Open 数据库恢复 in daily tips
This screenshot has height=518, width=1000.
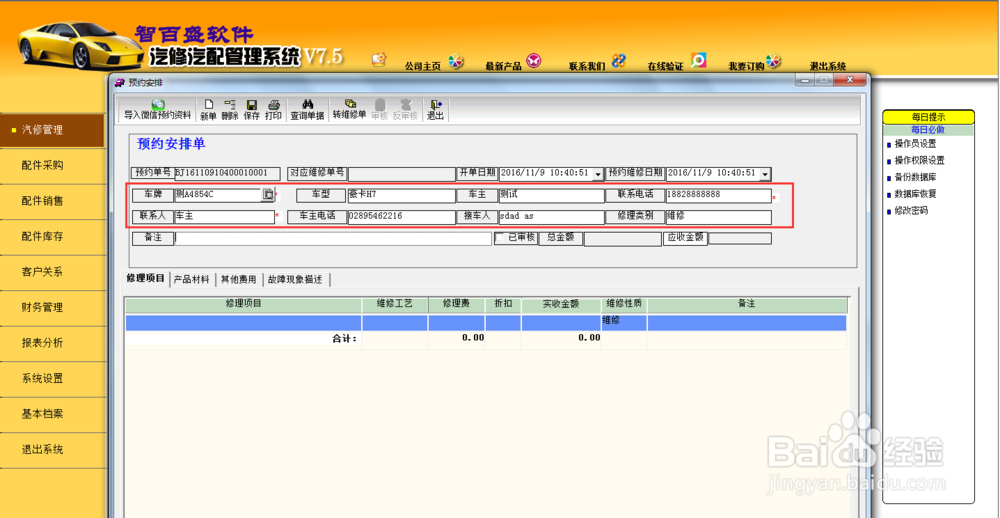[915, 194]
